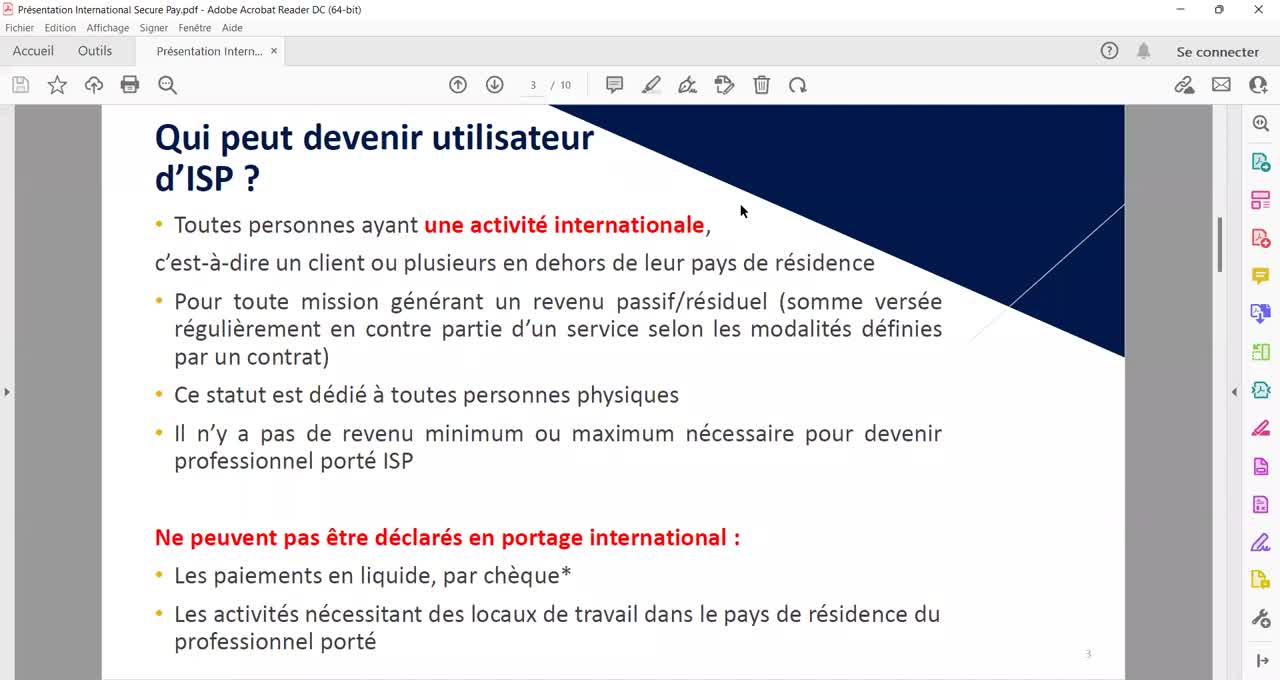The height and width of the screenshot is (680, 1280).
Task: Click the vertical scrollbar thumb
Action: pyautogui.click(x=1219, y=245)
